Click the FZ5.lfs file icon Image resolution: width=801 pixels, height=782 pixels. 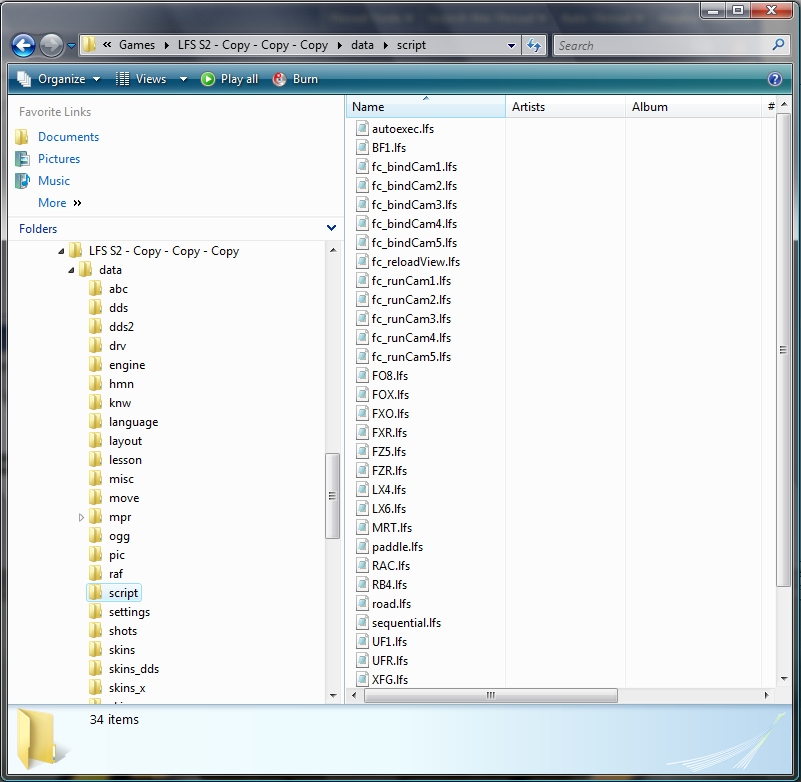(362, 452)
